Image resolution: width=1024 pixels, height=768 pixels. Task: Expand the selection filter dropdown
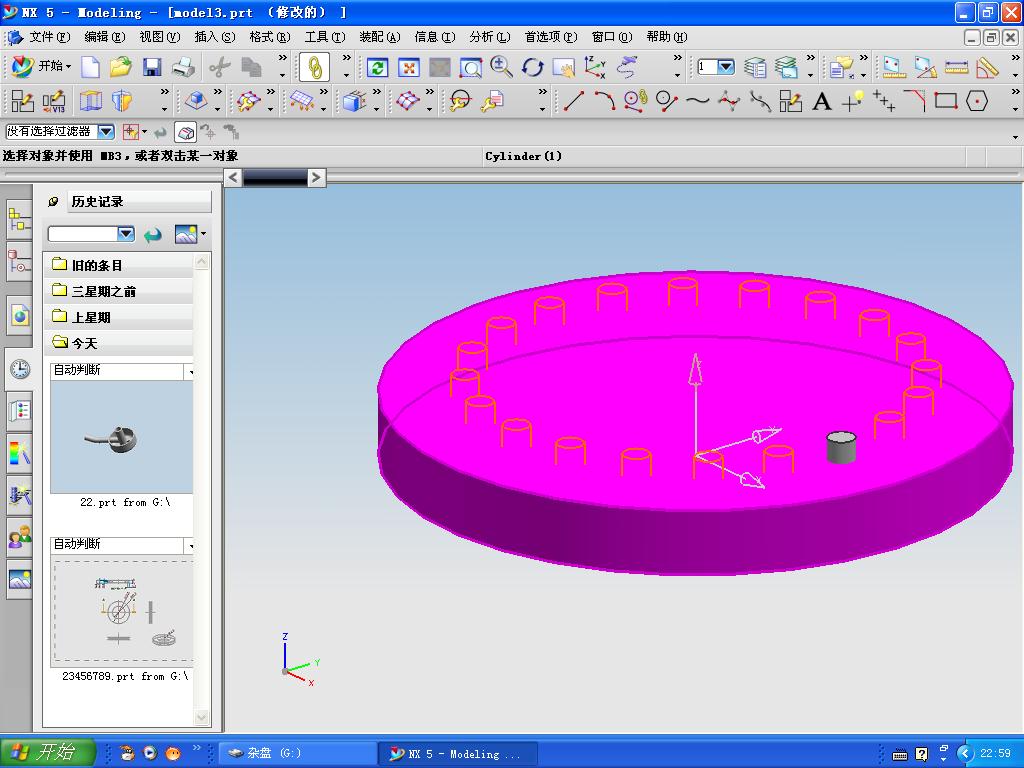105,132
